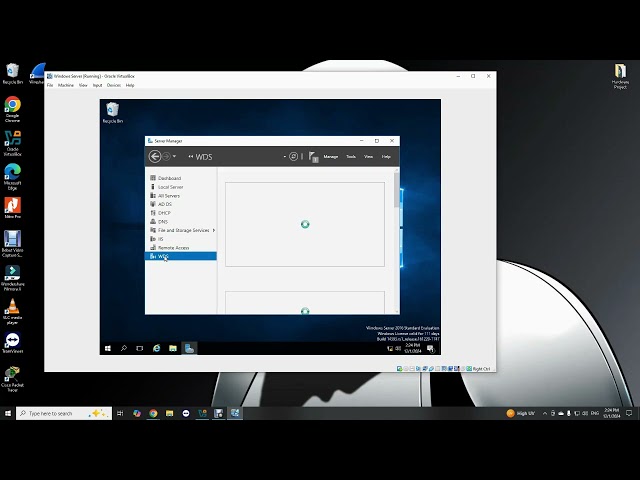Open the notifications flag in Server Manager

(313, 157)
